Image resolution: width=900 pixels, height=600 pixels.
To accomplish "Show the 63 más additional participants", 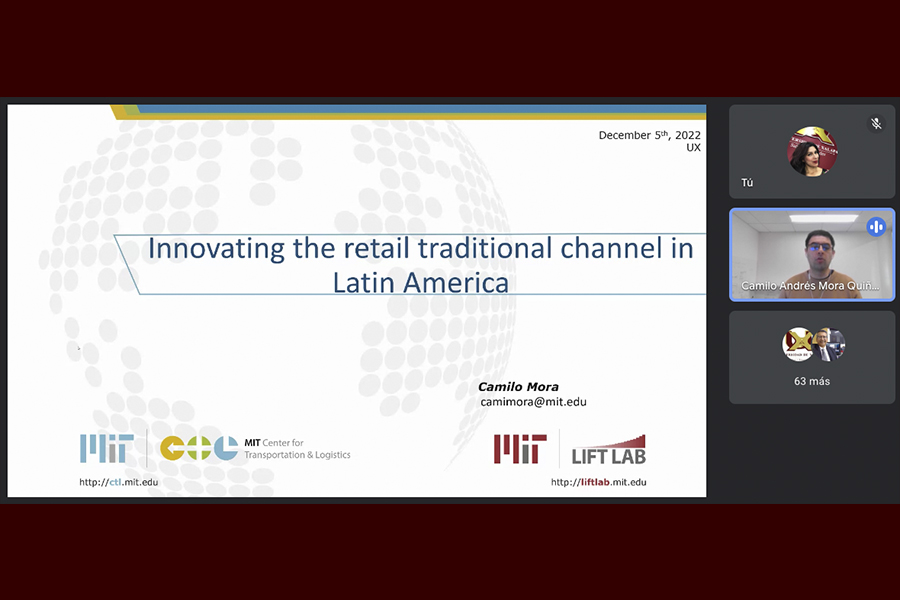I will 812,381.
